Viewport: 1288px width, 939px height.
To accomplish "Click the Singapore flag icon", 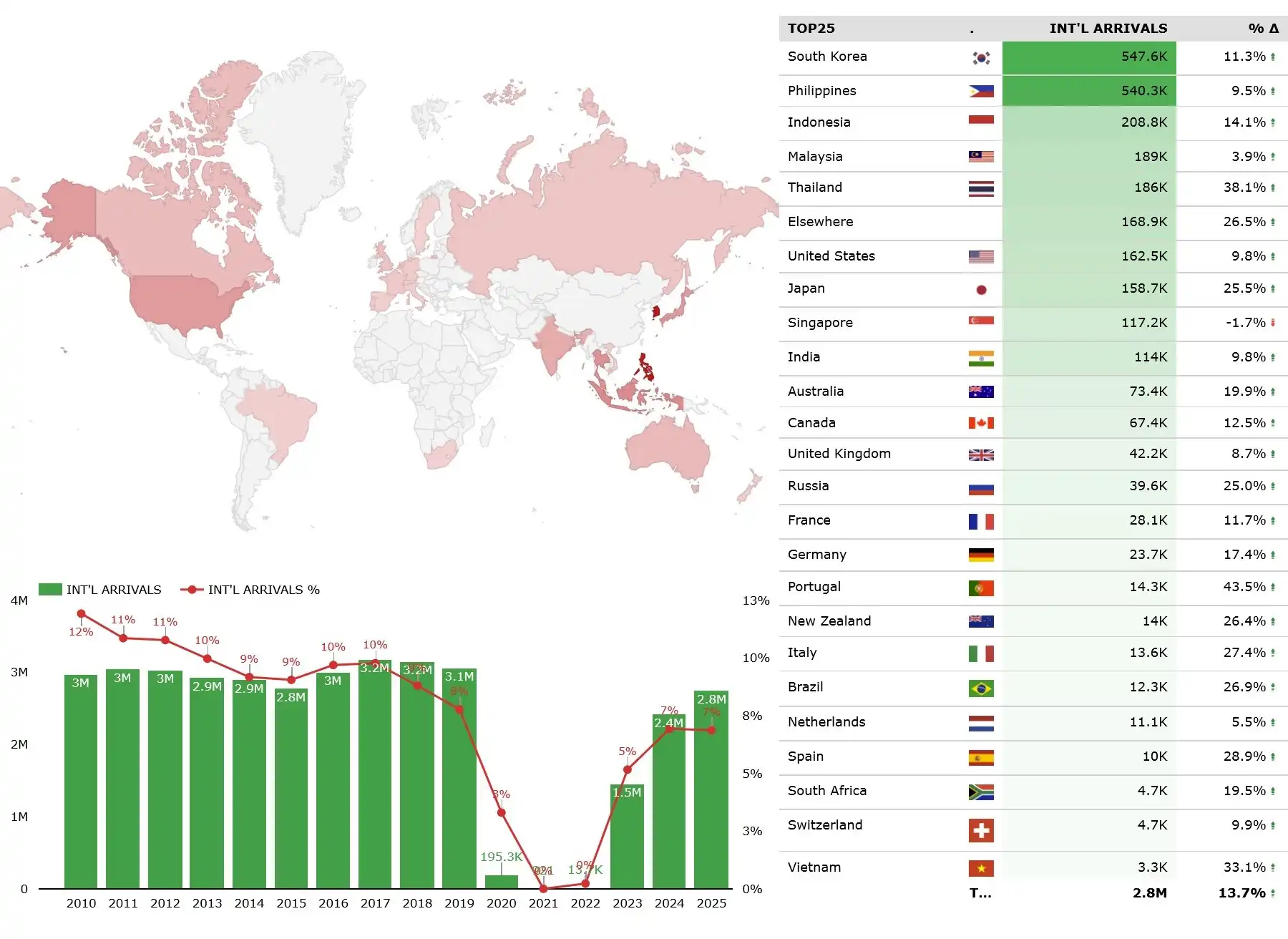I will point(981,323).
